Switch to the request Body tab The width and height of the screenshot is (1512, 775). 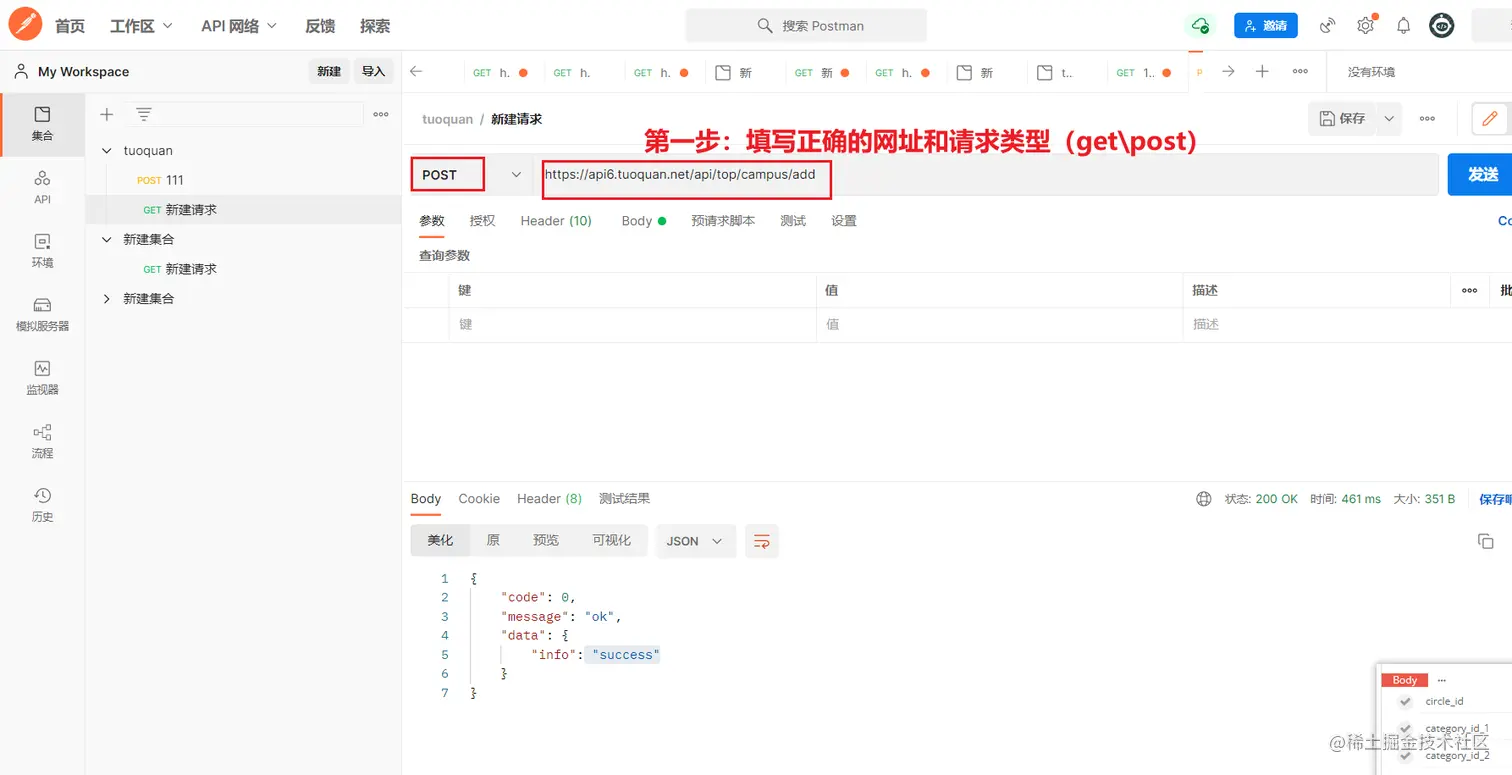[643, 221]
